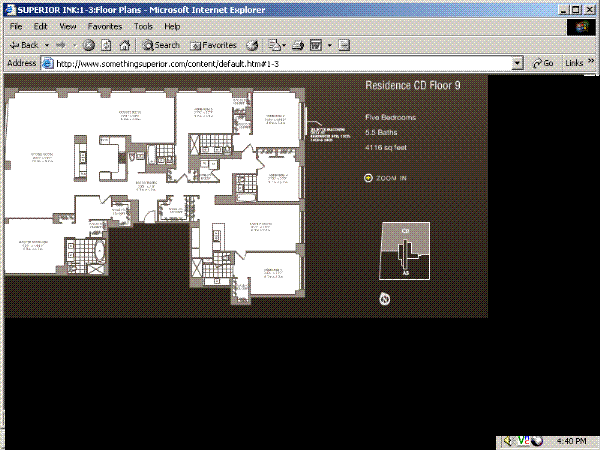Open the Search toolbar button
Image resolution: width=600 pixels, height=450 pixels.
161,45
